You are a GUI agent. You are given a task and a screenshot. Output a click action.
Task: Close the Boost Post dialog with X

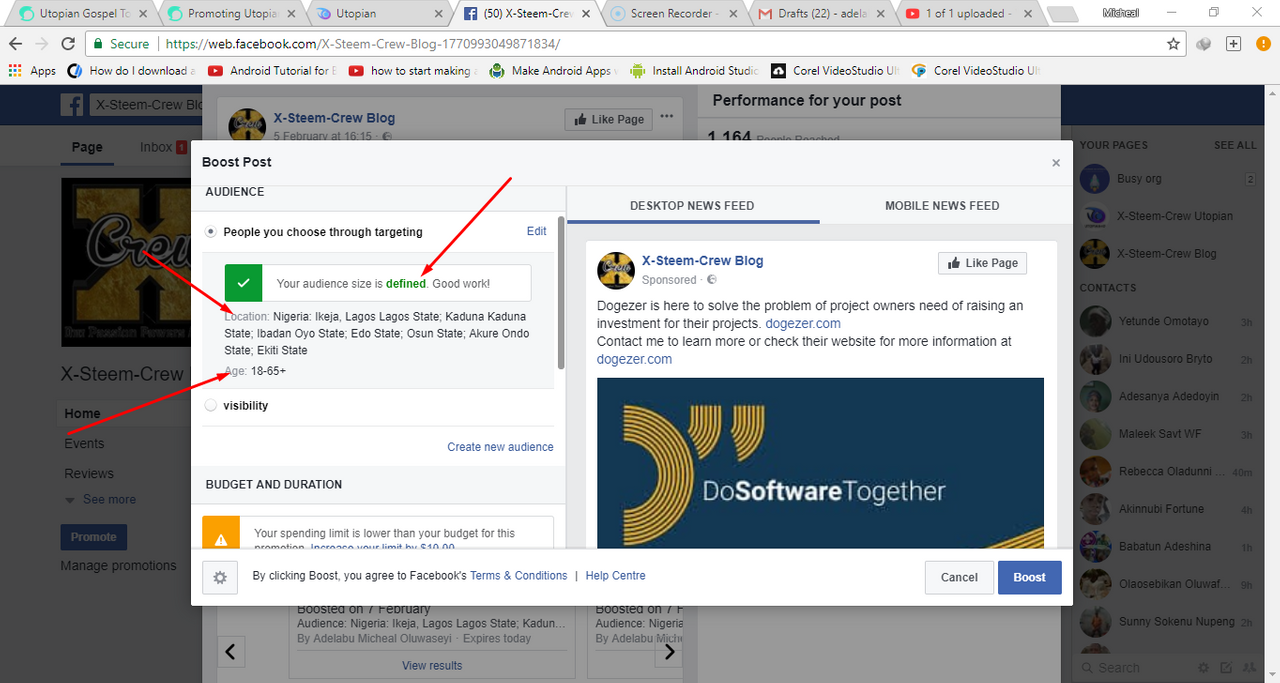click(1056, 163)
